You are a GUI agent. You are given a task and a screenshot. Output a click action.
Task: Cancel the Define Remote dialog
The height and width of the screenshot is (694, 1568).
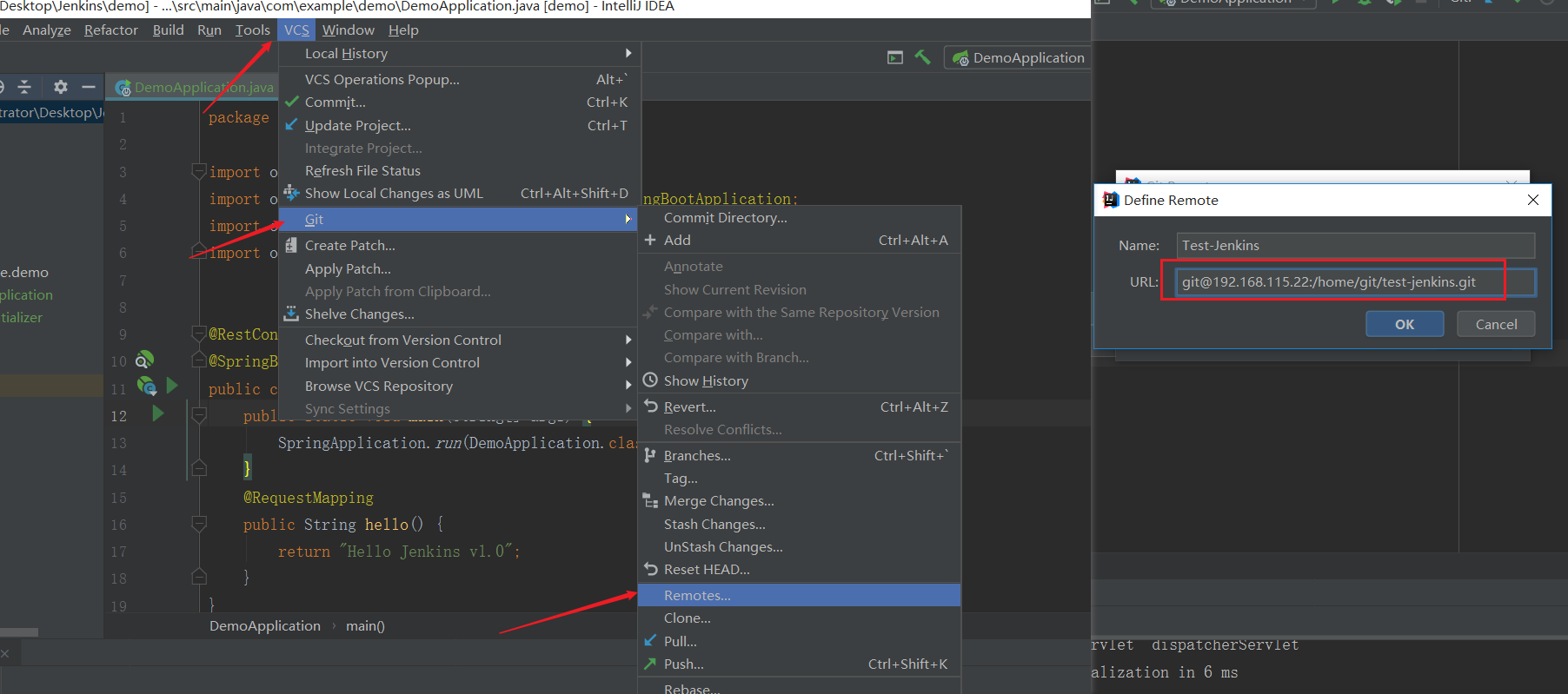point(1496,324)
